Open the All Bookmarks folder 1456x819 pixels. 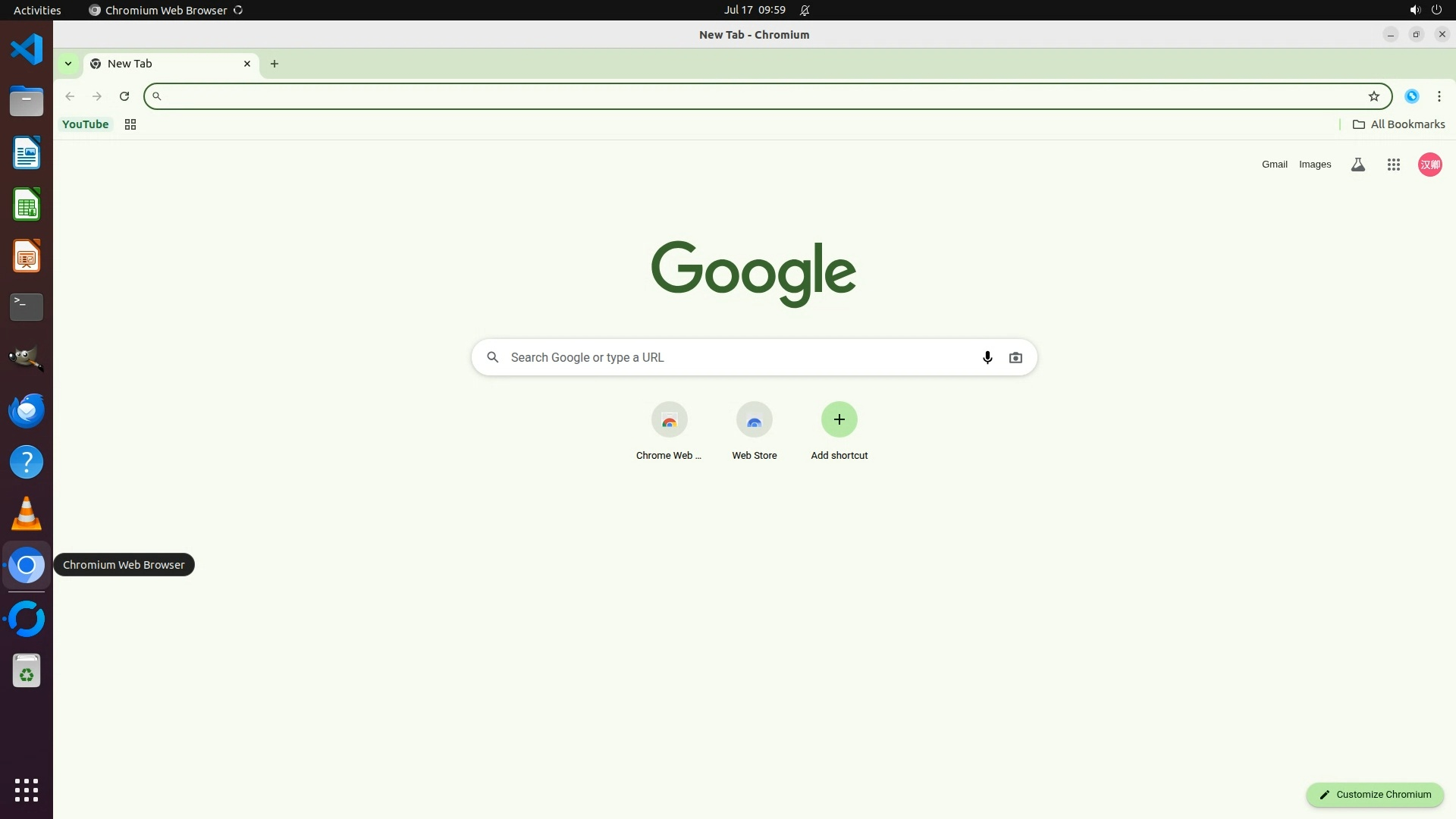[x=1398, y=124]
